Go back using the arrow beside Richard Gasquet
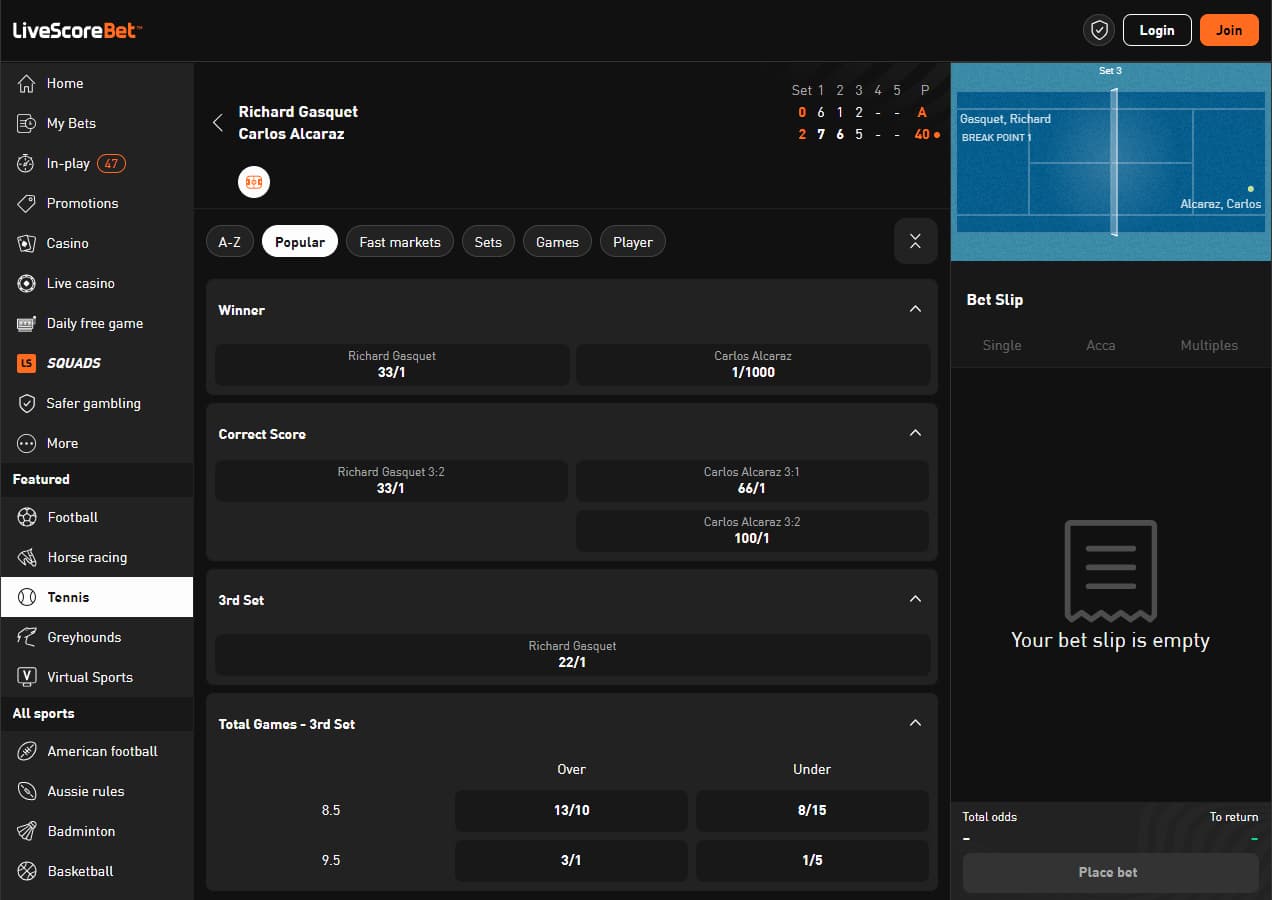This screenshot has width=1272, height=900. (218, 123)
